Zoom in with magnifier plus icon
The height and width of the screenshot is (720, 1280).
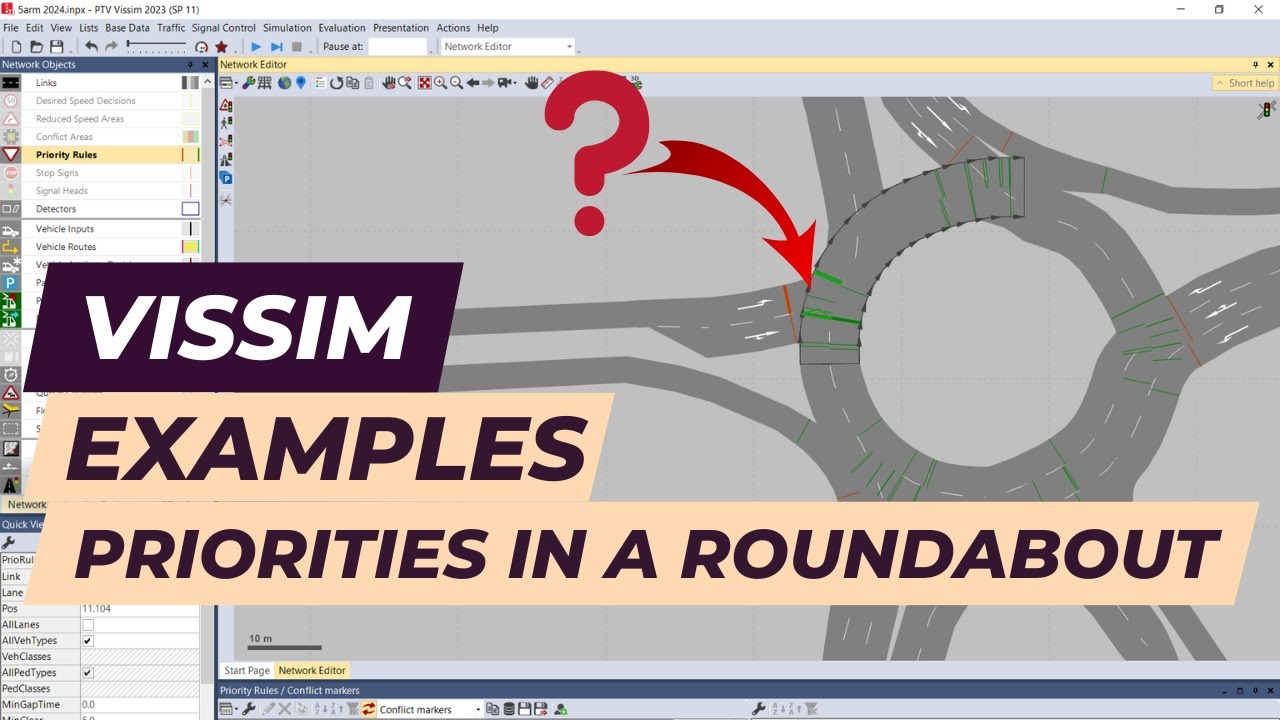coord(440,83)
